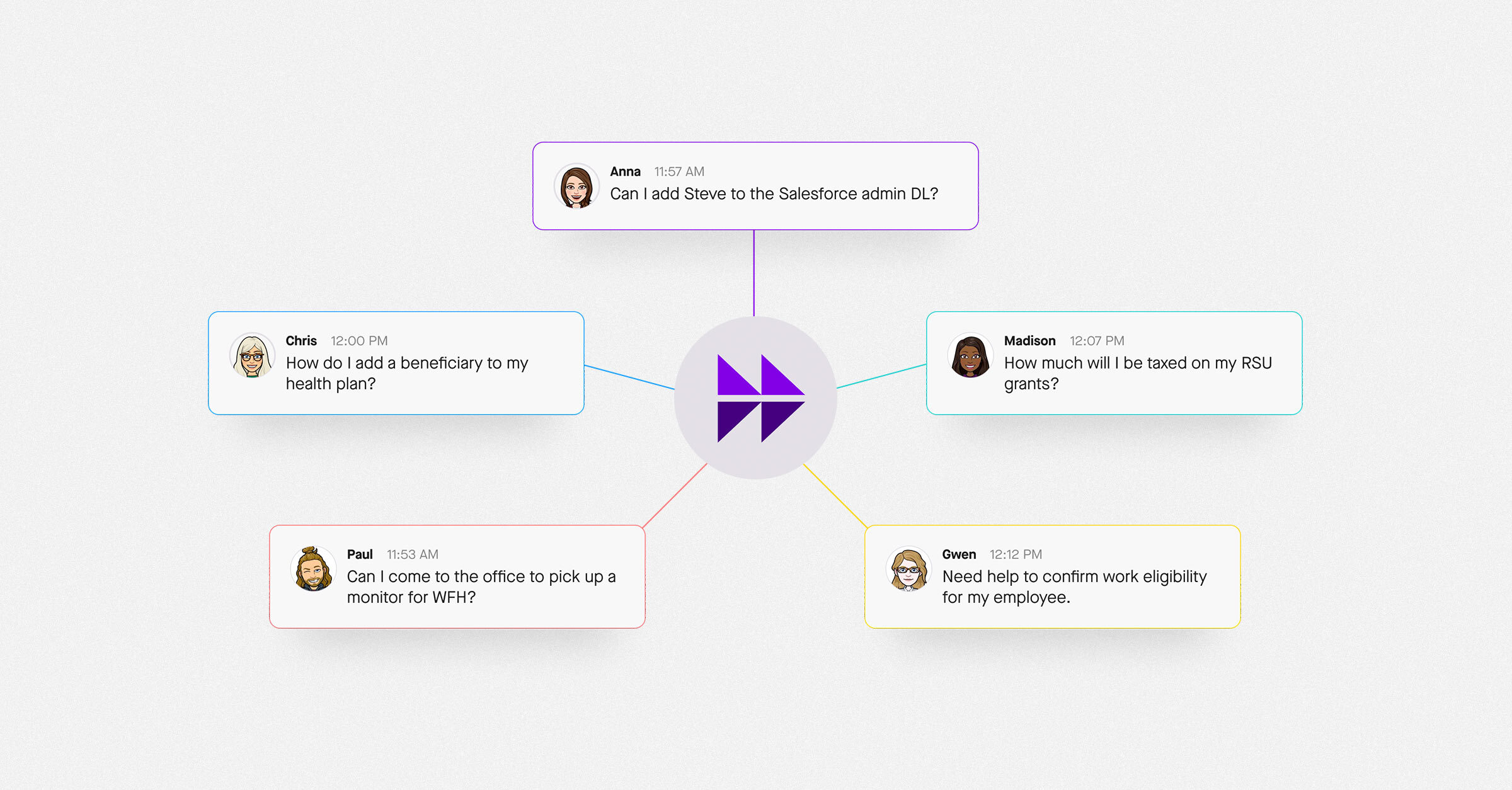The height and width of the screenshot is (790, 1512).
Task: Click the name Madison in message header
Action: click(x=1029, y=341)
